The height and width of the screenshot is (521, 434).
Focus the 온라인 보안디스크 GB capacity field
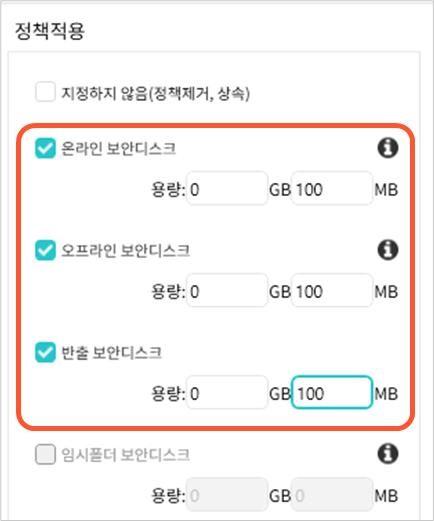click(x=227, y=188)
